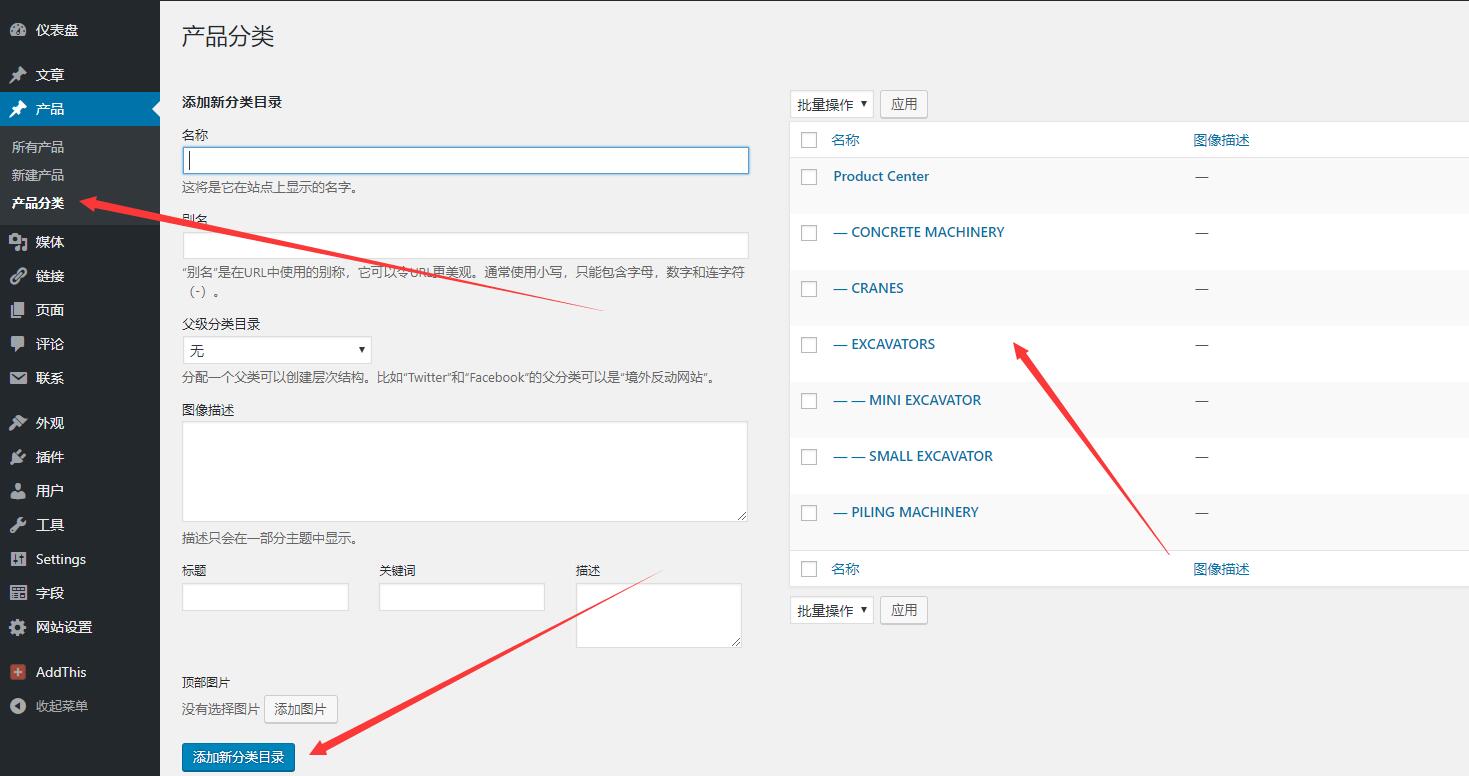This screenshot has height=776, width=1469.
Task: Check the MINI EXCAVATOR row checkbox
Action: click(x=810, y=400)
